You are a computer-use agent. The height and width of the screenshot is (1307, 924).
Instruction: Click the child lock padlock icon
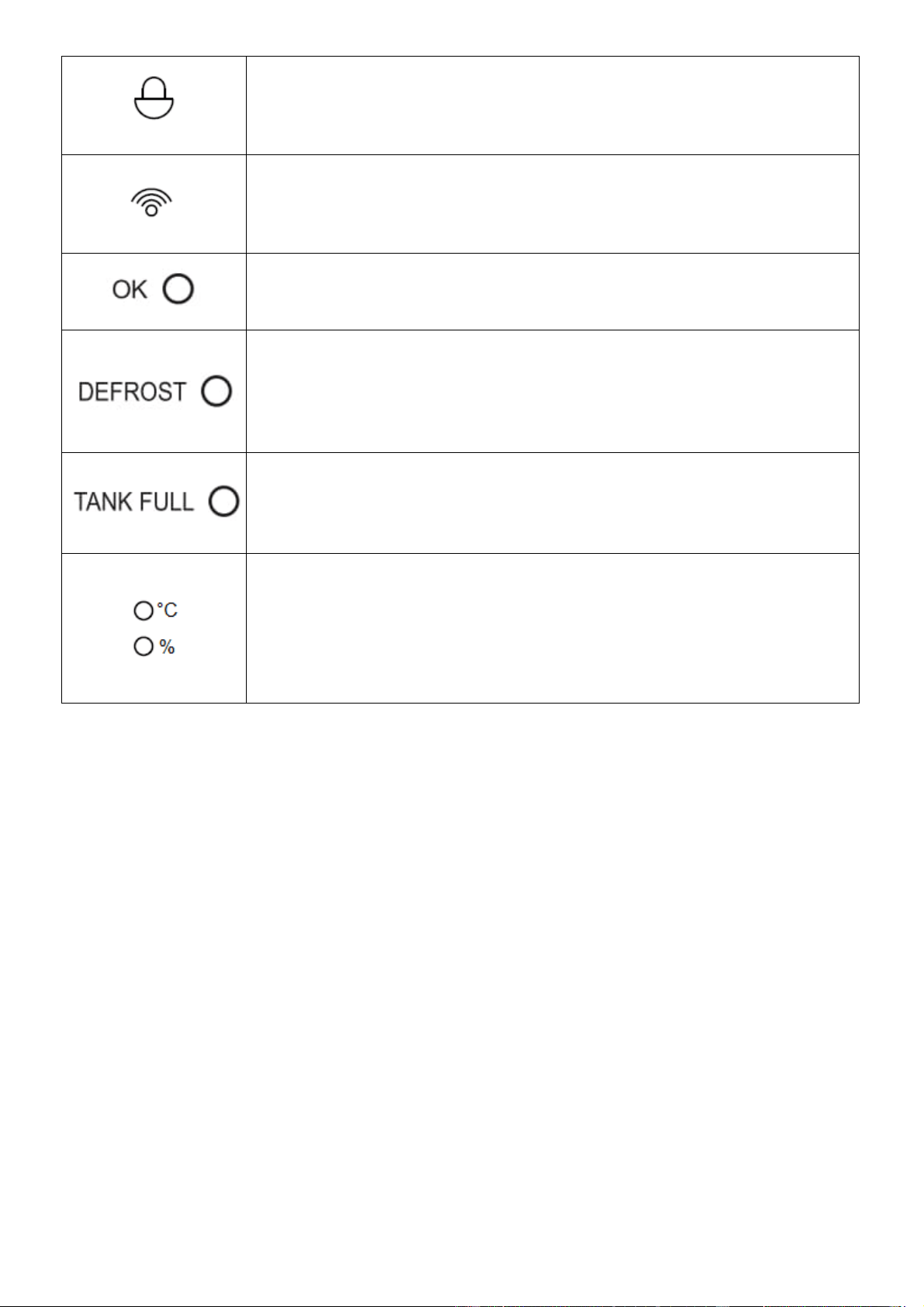pyautogui.click(x=154, y=98)
